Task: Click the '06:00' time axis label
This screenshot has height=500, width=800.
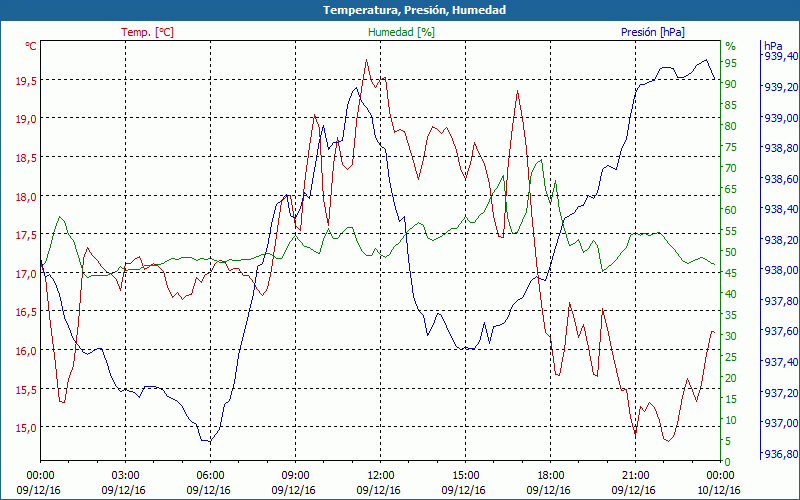Action: tap(210, 476)
